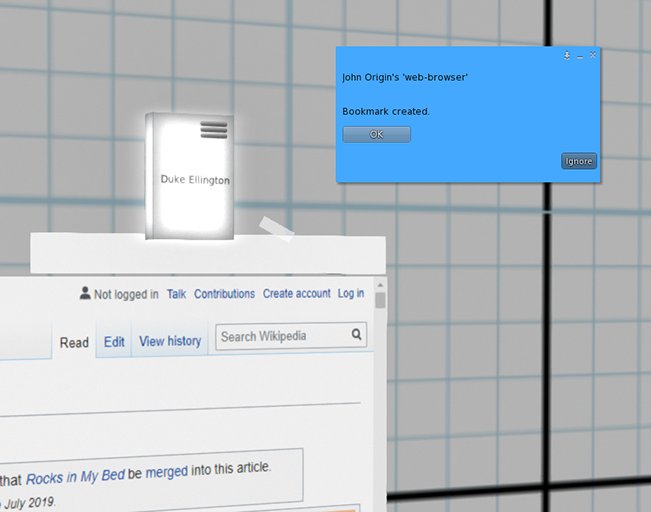Close the Bookmark created dialog
The width and height of the screenshot is (651, 512).
pyautogui.click(x=593, y=56)
